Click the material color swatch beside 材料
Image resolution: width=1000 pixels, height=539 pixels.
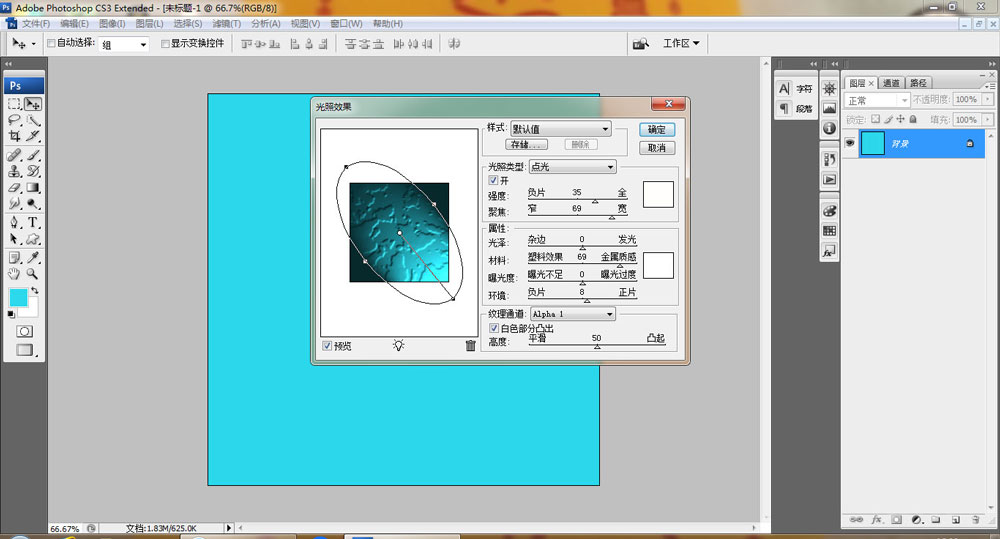pos(658,265)
